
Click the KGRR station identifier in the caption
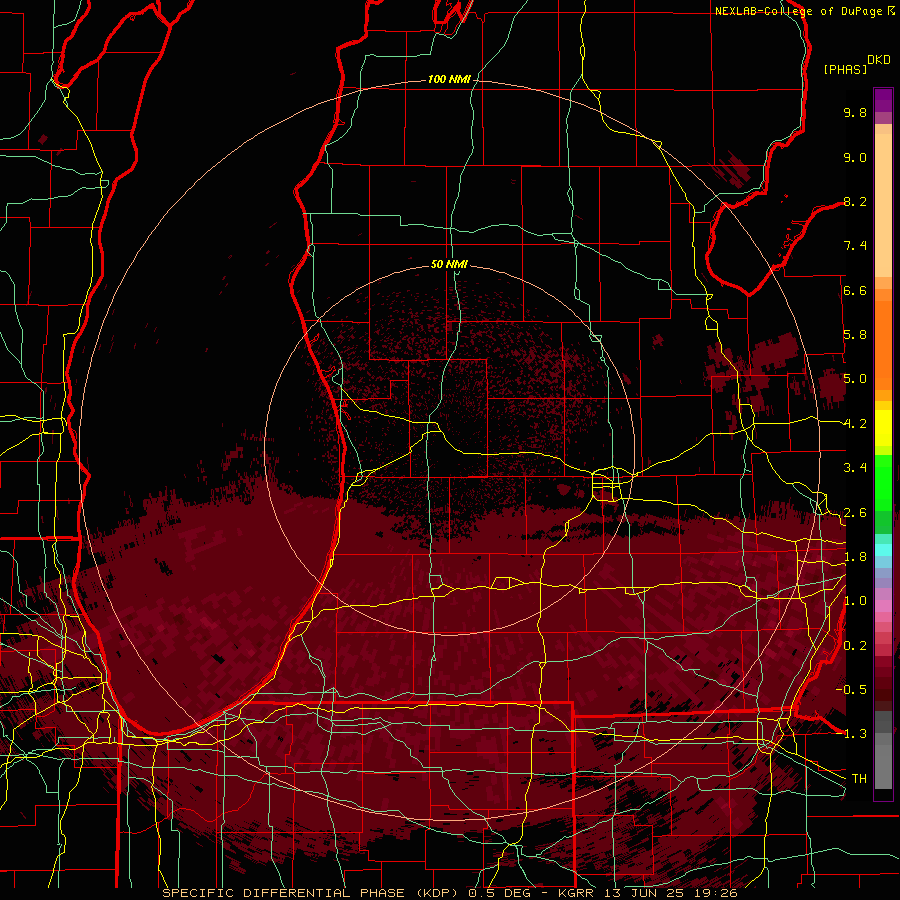tap(576, 893)
